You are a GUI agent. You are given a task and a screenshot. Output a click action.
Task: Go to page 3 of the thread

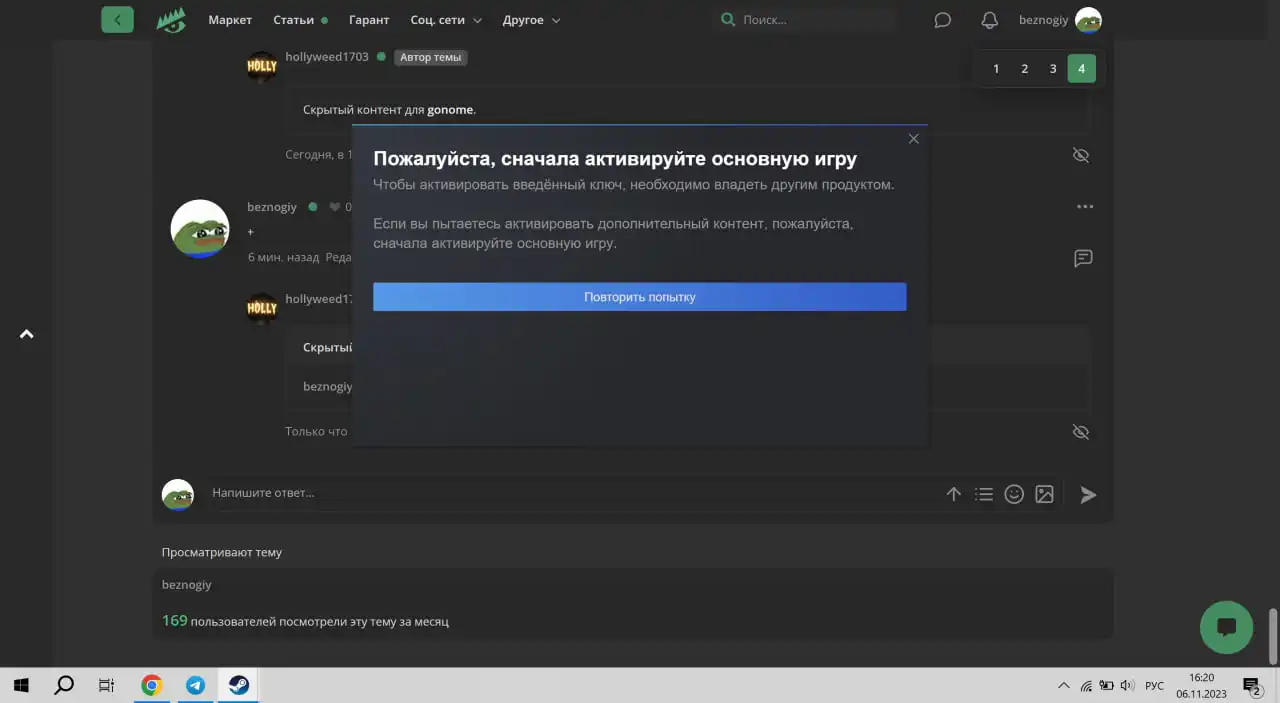[x=1053, y=69]
